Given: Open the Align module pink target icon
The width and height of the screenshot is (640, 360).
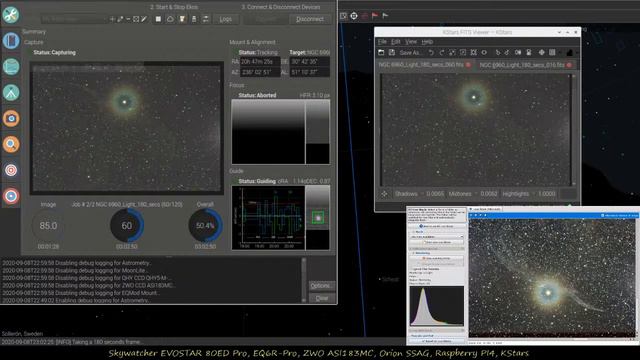Looking at the screenshot, I should coord(11,170).
